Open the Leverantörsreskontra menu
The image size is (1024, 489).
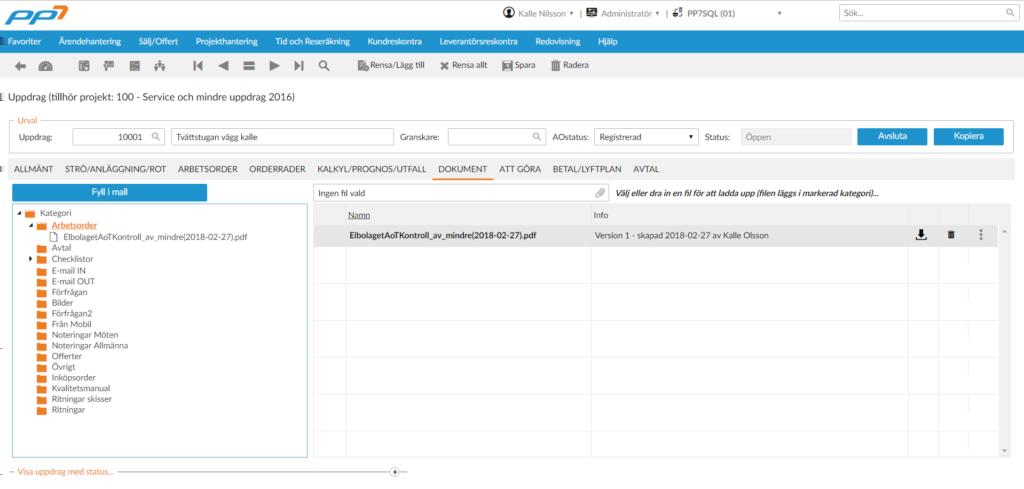pyautogui.click(x=479, y=41)
